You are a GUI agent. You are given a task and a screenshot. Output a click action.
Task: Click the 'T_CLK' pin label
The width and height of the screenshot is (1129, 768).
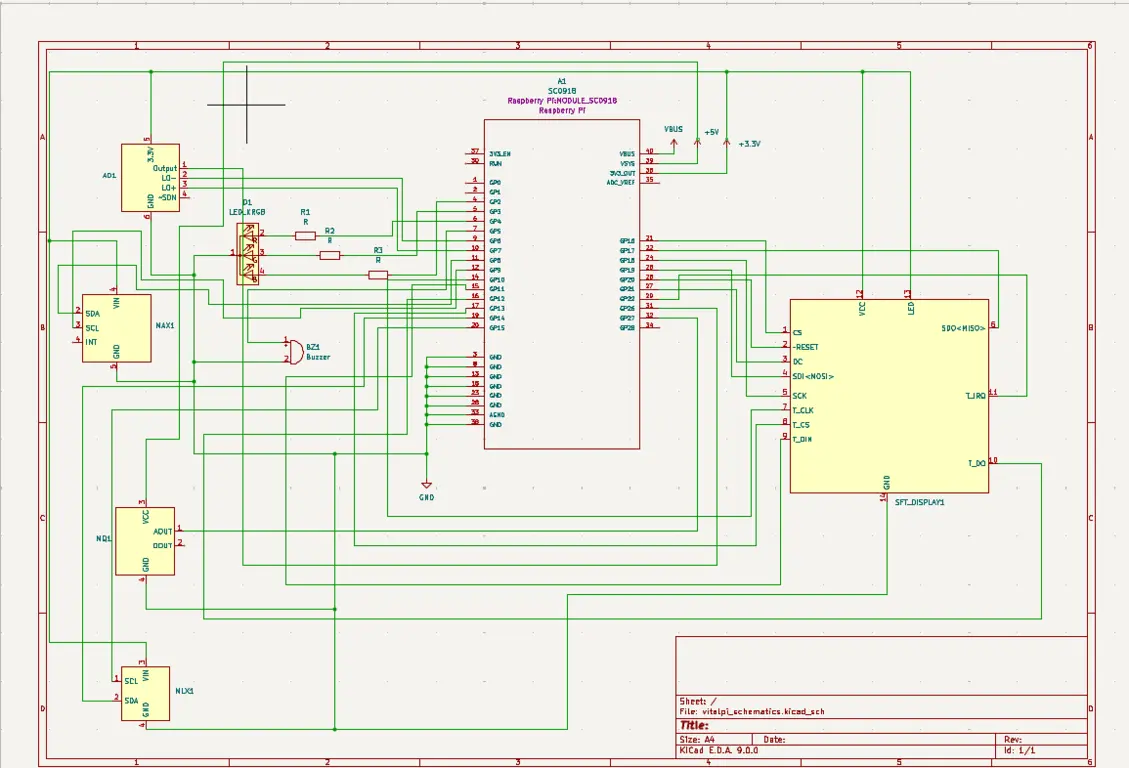pyautogui.click(x=803, y=410)
